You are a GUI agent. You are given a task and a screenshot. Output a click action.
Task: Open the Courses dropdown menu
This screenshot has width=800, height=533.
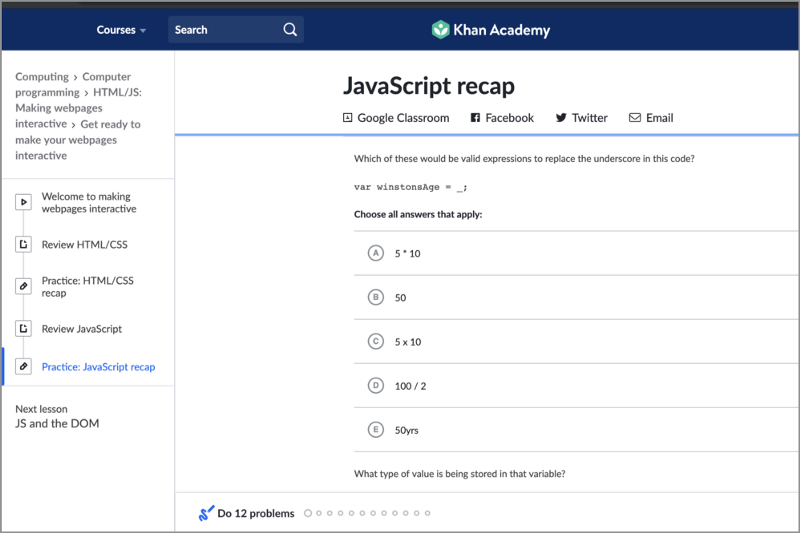pyautogui.click(x=121, y=30)
